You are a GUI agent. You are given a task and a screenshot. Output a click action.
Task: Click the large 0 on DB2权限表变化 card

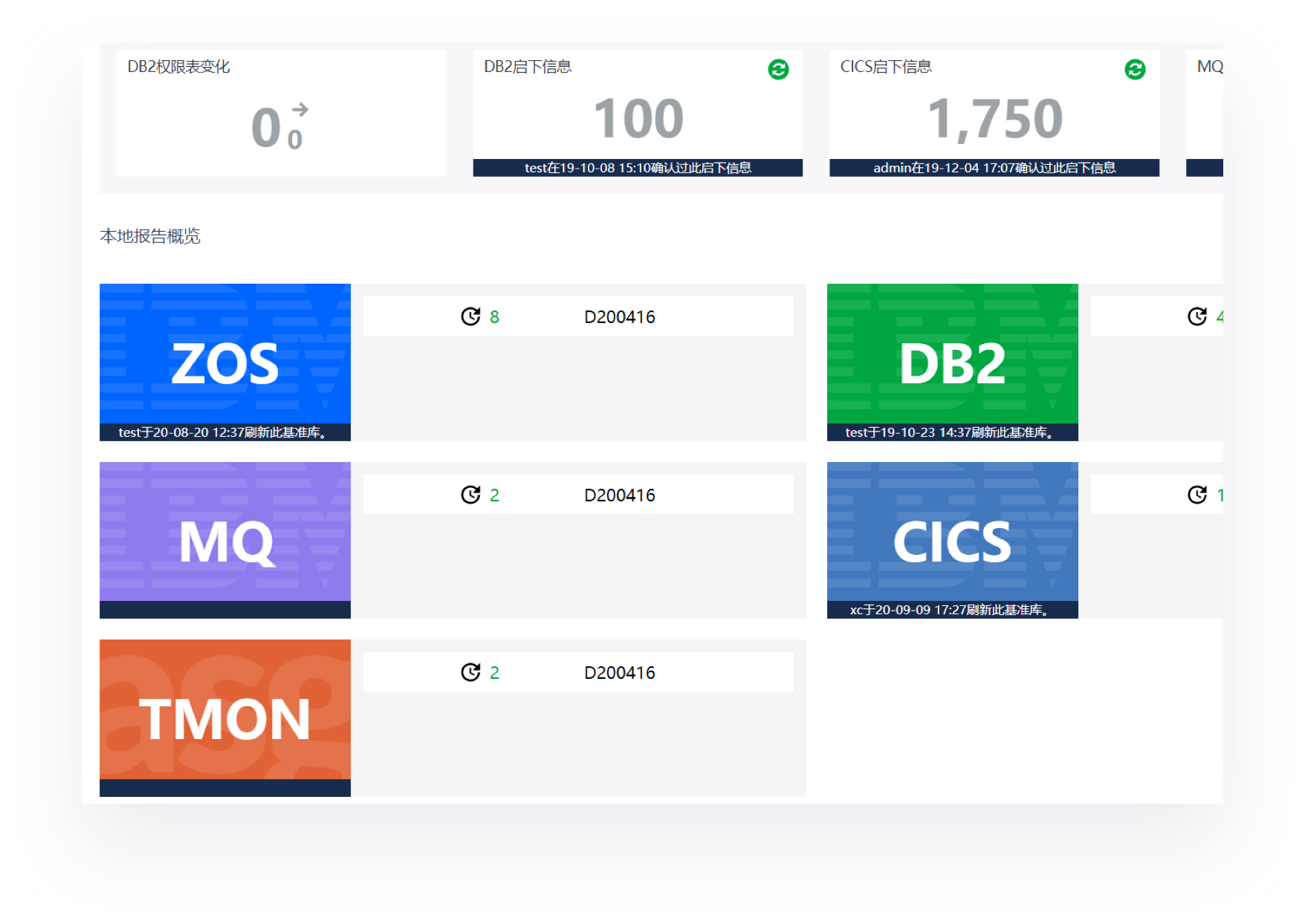(x=266, y=128)
